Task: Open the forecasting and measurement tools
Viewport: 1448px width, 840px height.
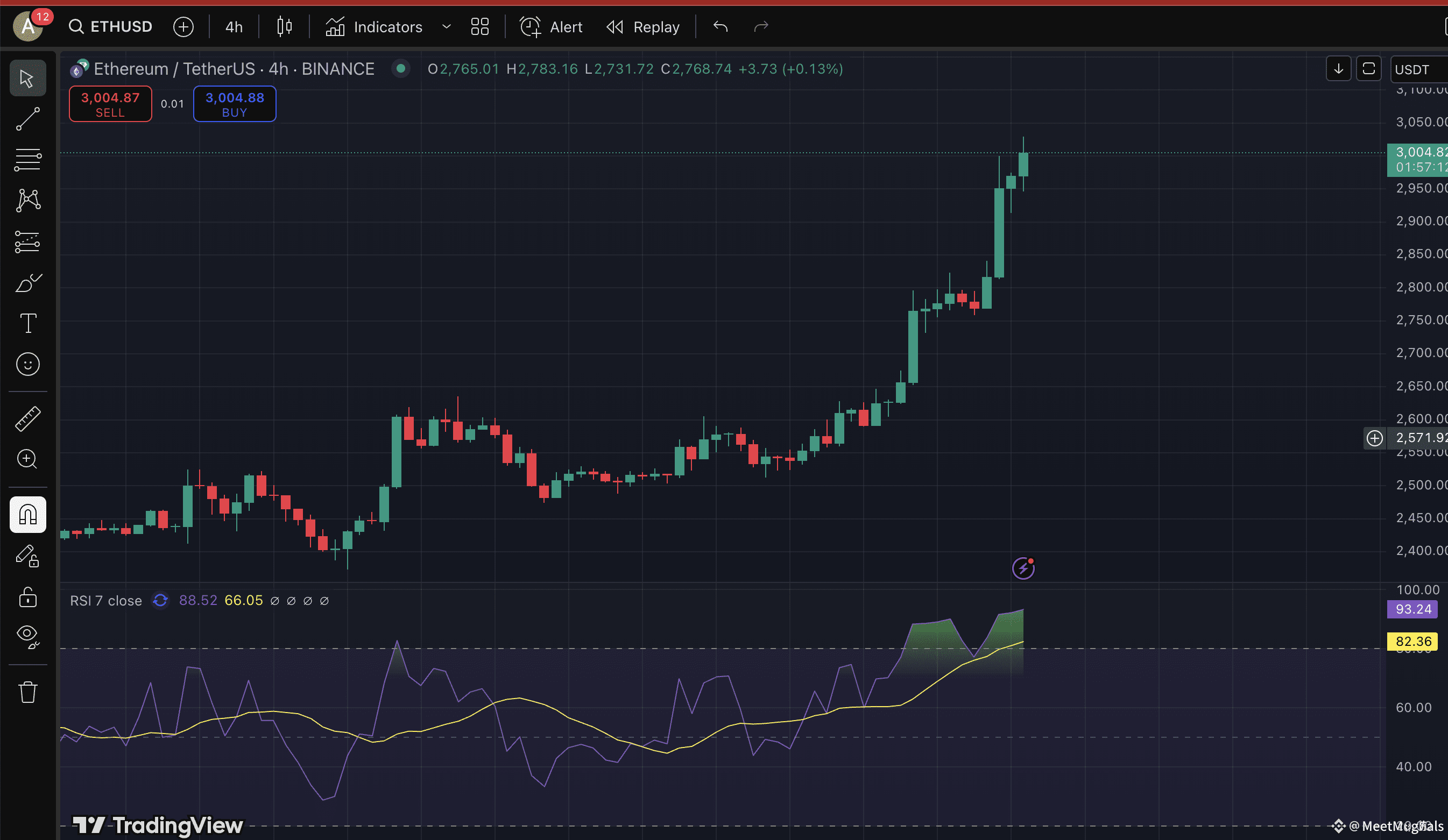Action: coord(27,241)
